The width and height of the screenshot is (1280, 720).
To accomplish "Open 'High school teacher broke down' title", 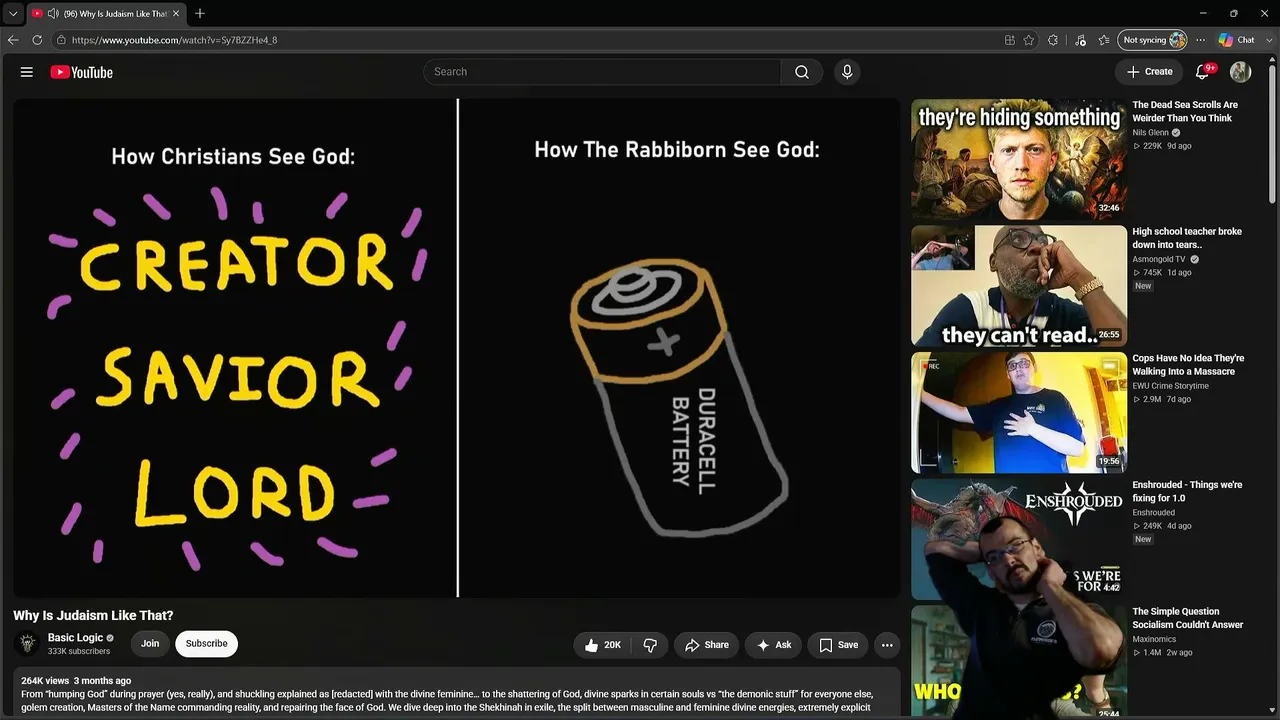I will [x=1187, y=238].
